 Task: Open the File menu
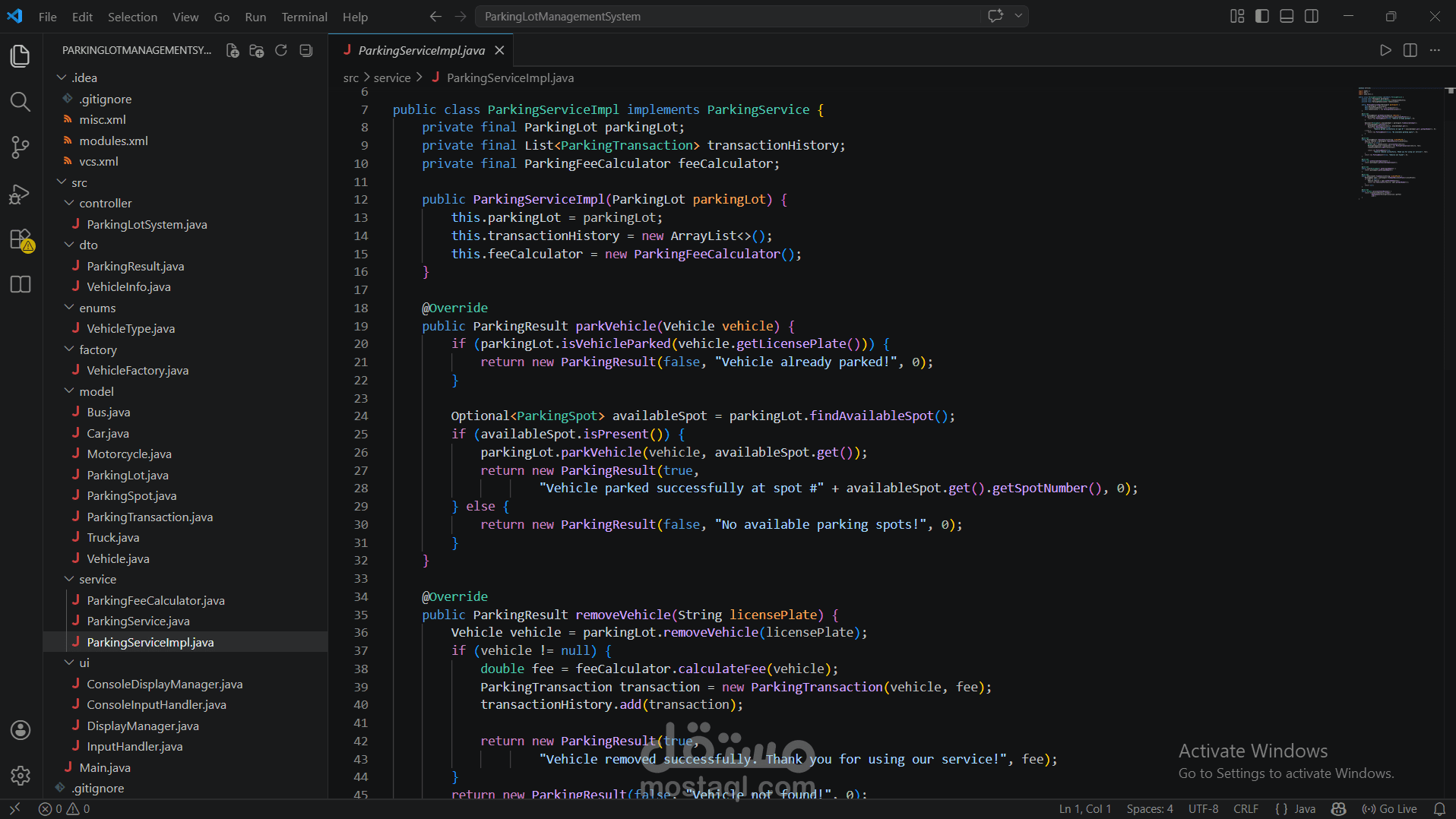(x=48, y=17)
